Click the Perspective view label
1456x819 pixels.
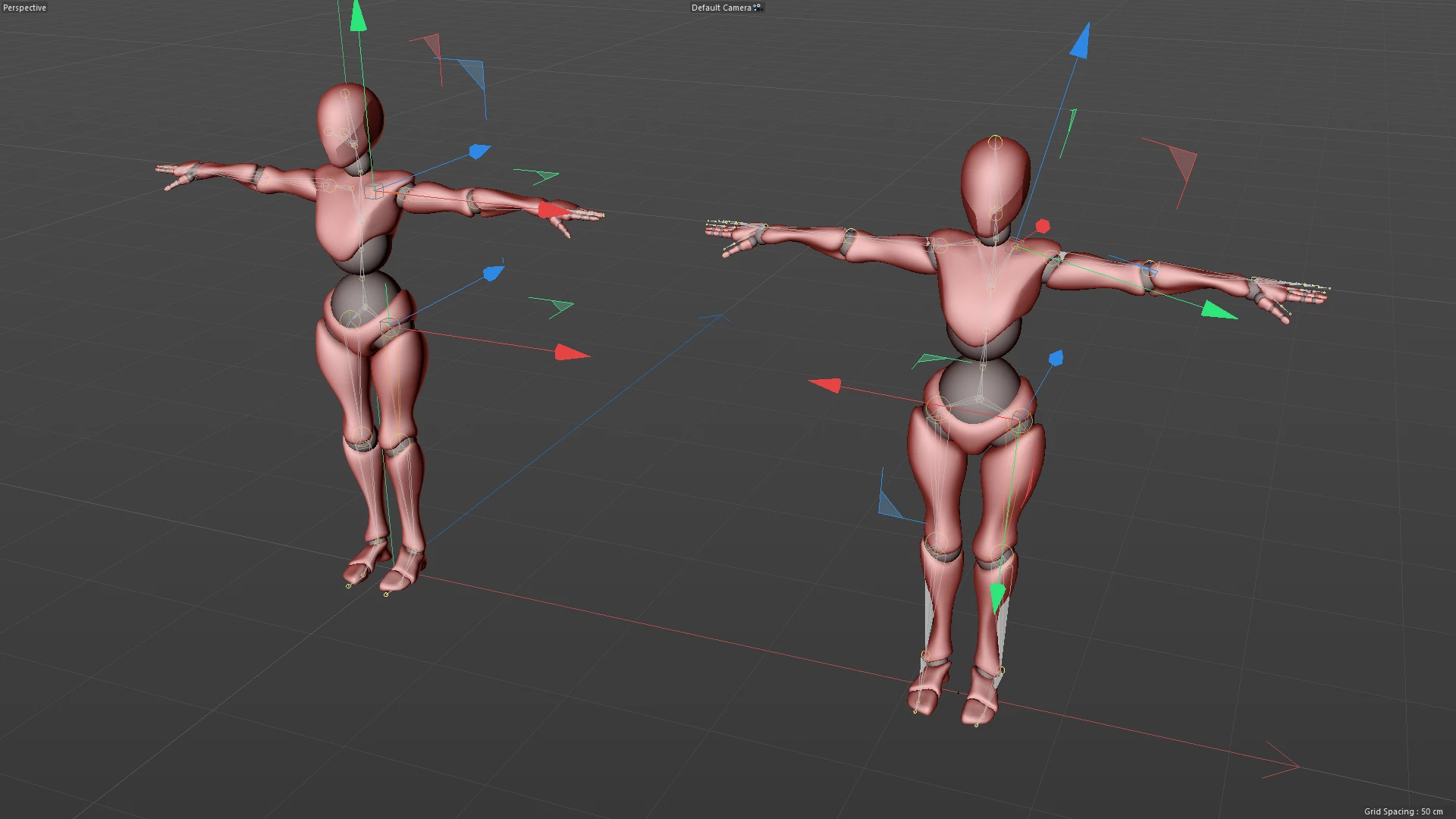[24, 8]
